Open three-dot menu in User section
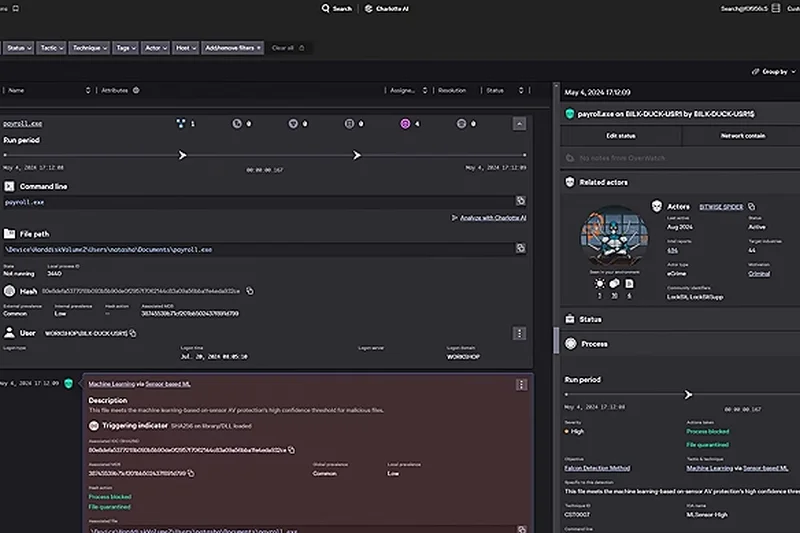The height and width of the screenshot is (533, 800). click(x=519, y=333)
